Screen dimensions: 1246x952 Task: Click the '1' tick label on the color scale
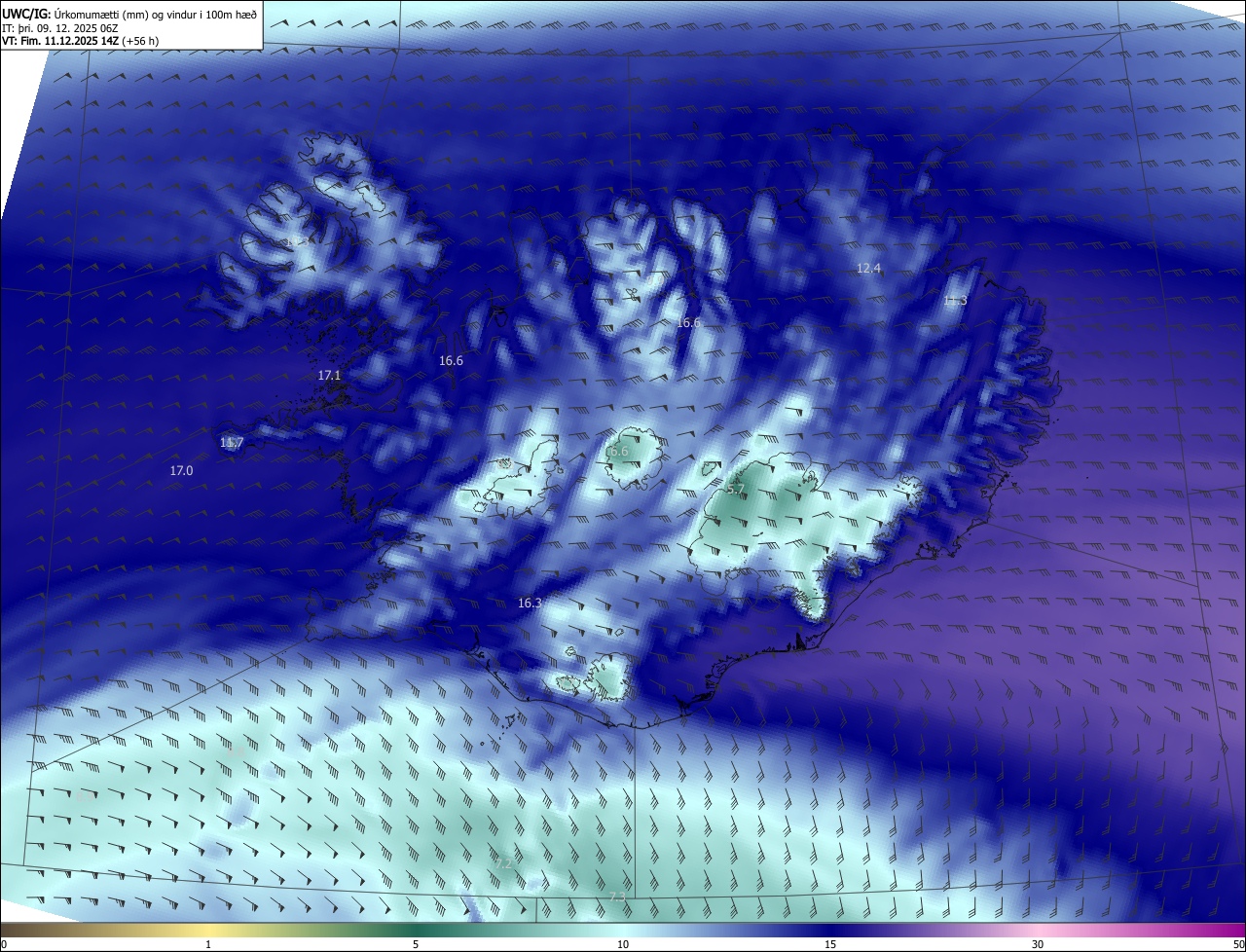[x=208, y=944]
